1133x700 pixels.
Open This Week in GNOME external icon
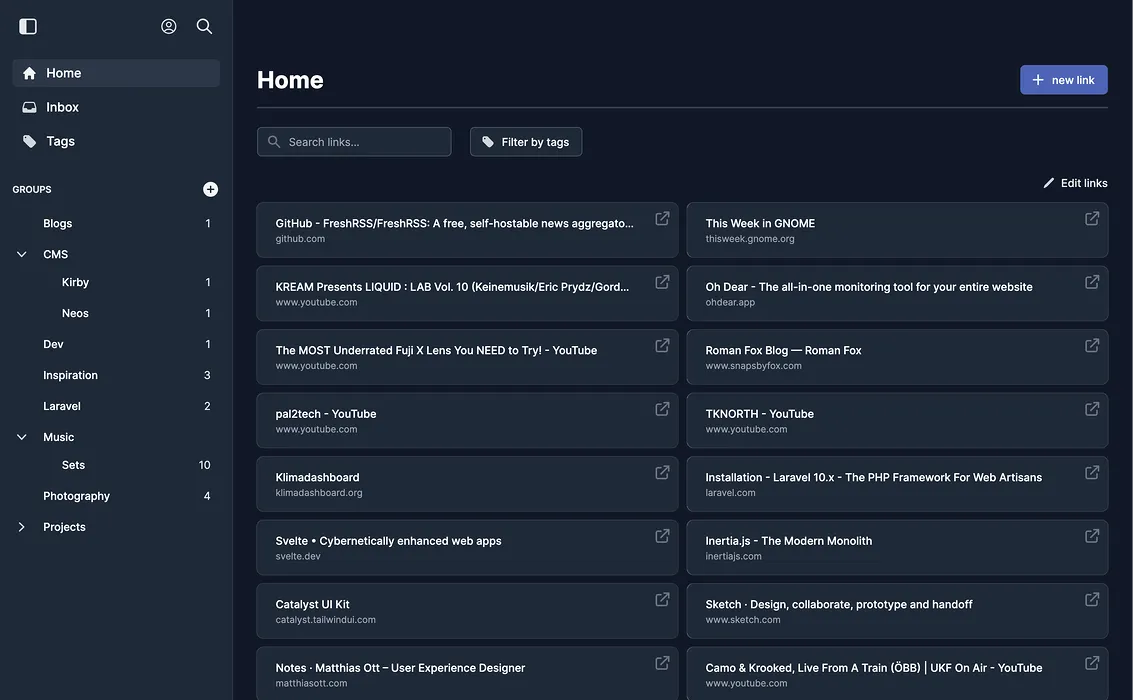[x=1092, y=219]
